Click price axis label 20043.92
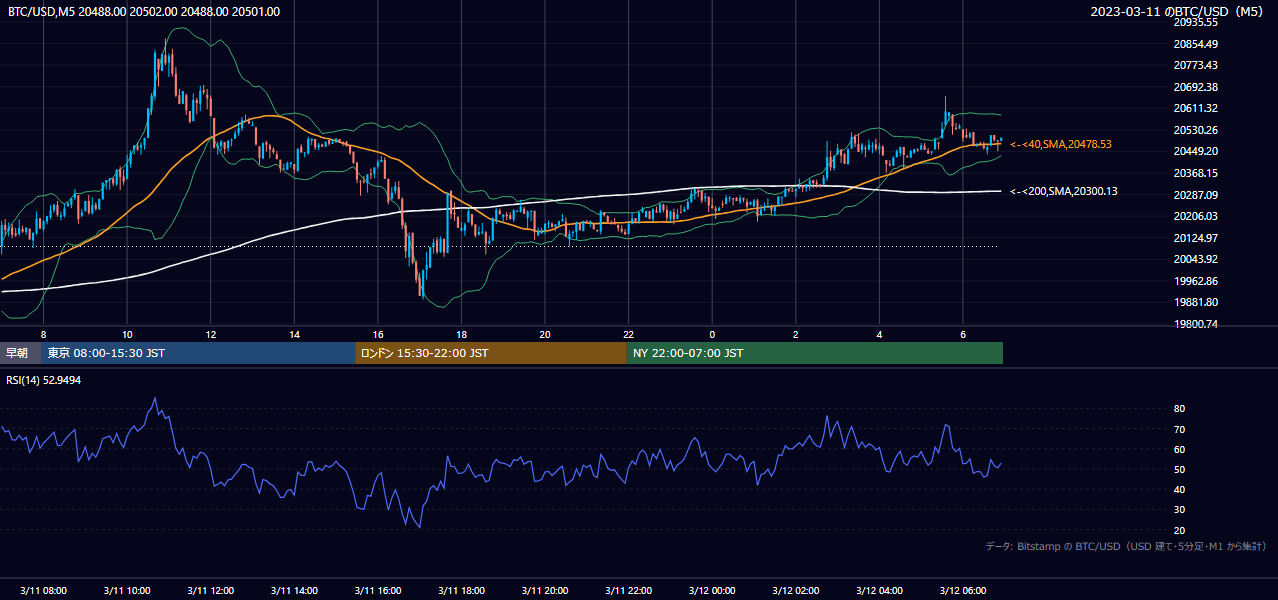Image resolution: width=1278 pixels, height=600 pixels. click(x=1195, y=259)
